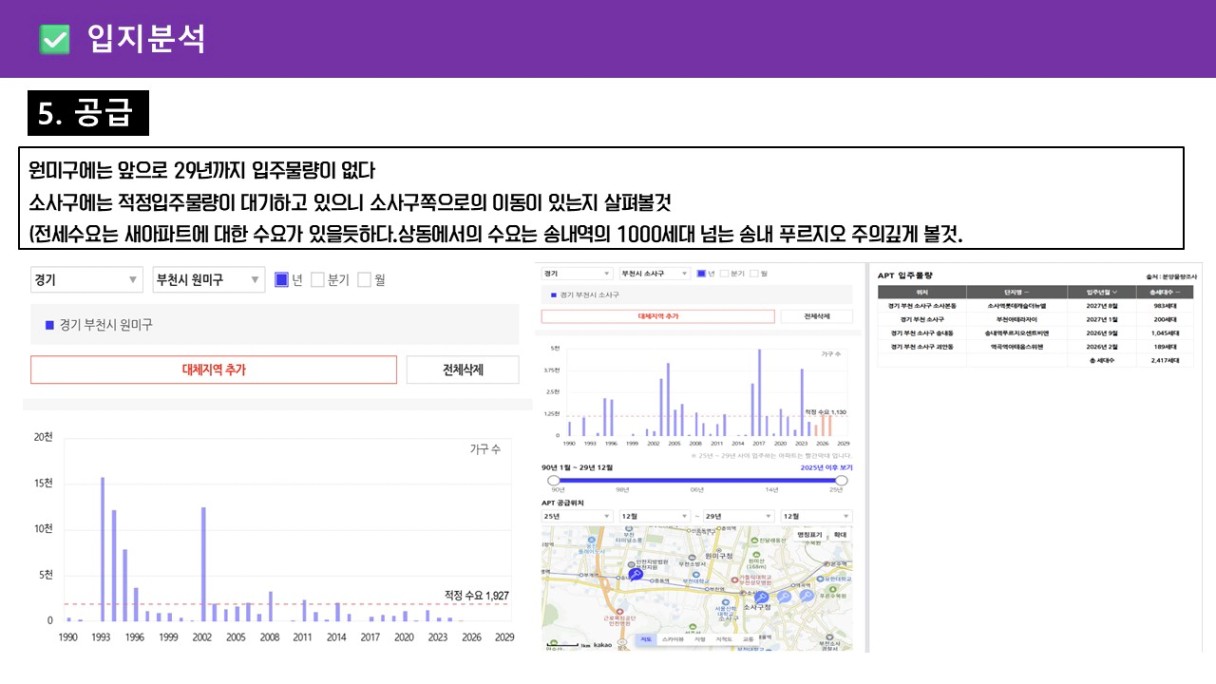Click the 5. 공급 section label
Screen dimensions: 1216x684
pyautogui.click(x=87, y=113)
